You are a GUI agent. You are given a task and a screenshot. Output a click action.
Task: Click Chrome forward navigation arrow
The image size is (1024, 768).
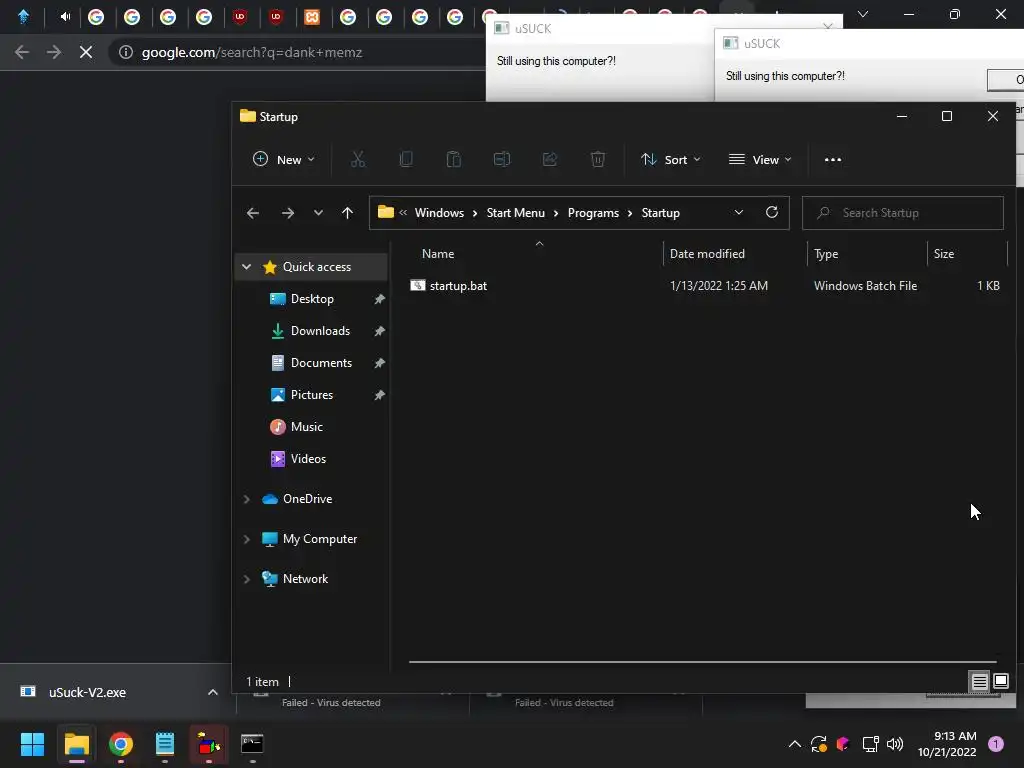pos(54,52)
